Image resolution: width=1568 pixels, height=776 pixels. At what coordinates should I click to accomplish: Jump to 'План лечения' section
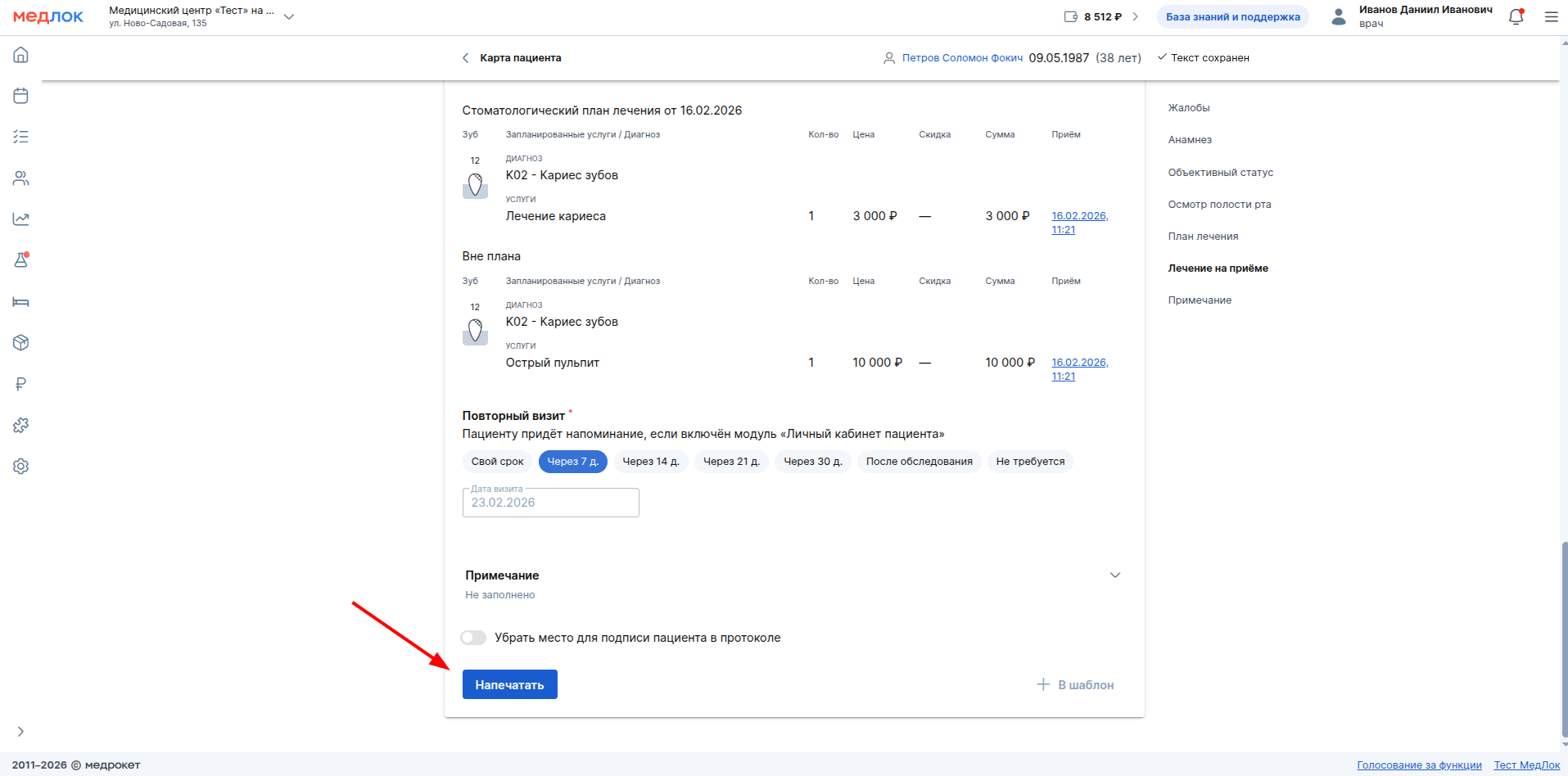tap(1202, 237)
